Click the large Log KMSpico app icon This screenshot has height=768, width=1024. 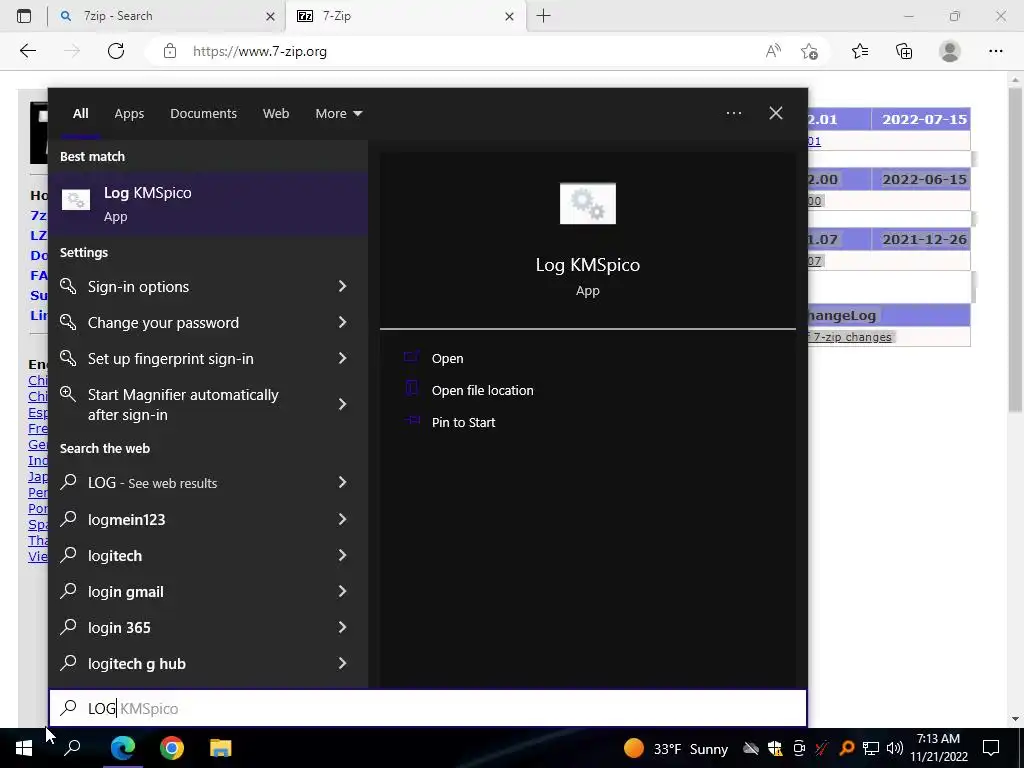click(587, 203)
